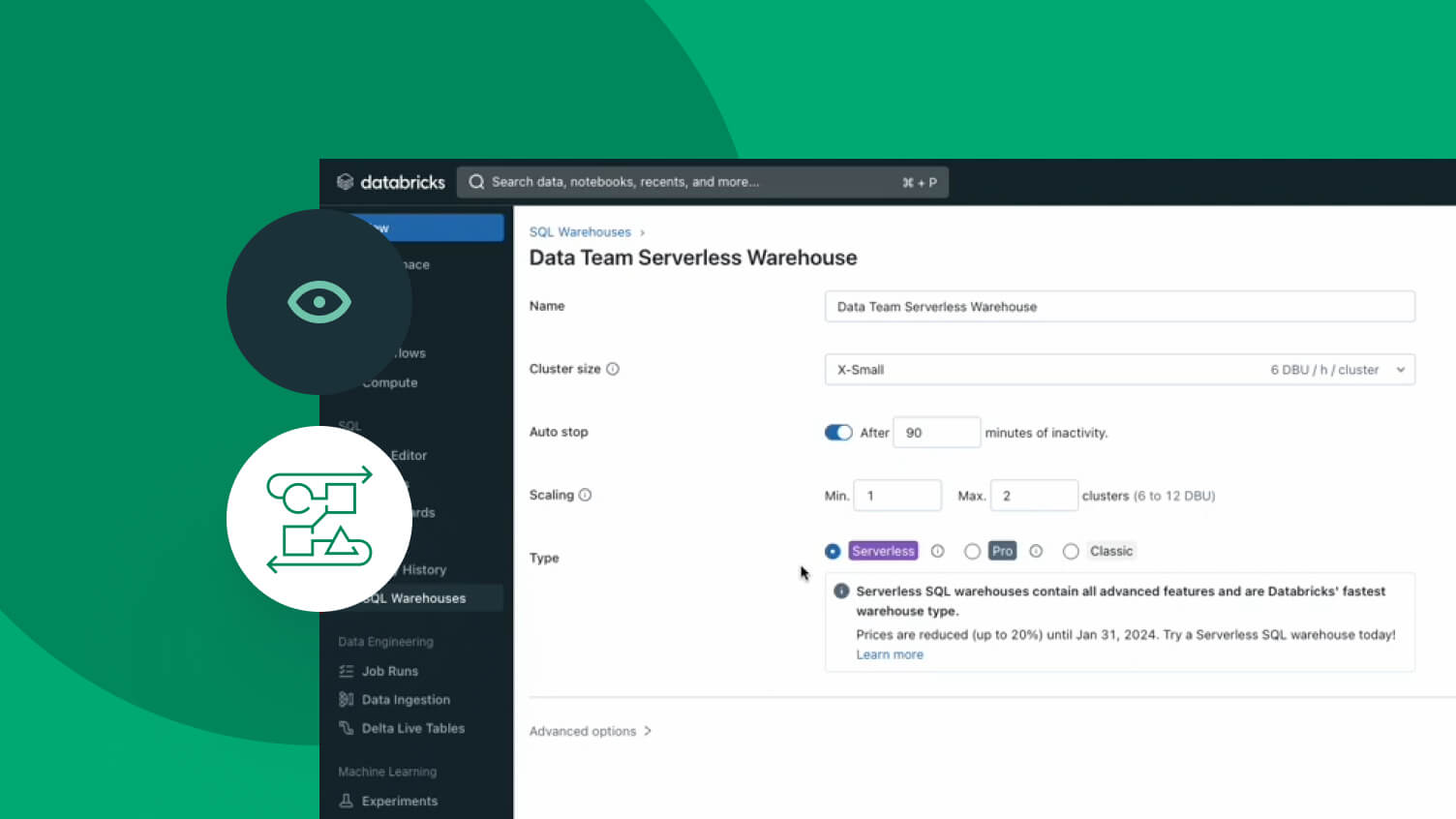Click the Job Runs sidebar icon
Viewport: 1456px width, 819px height.
(x=346, y=671)
